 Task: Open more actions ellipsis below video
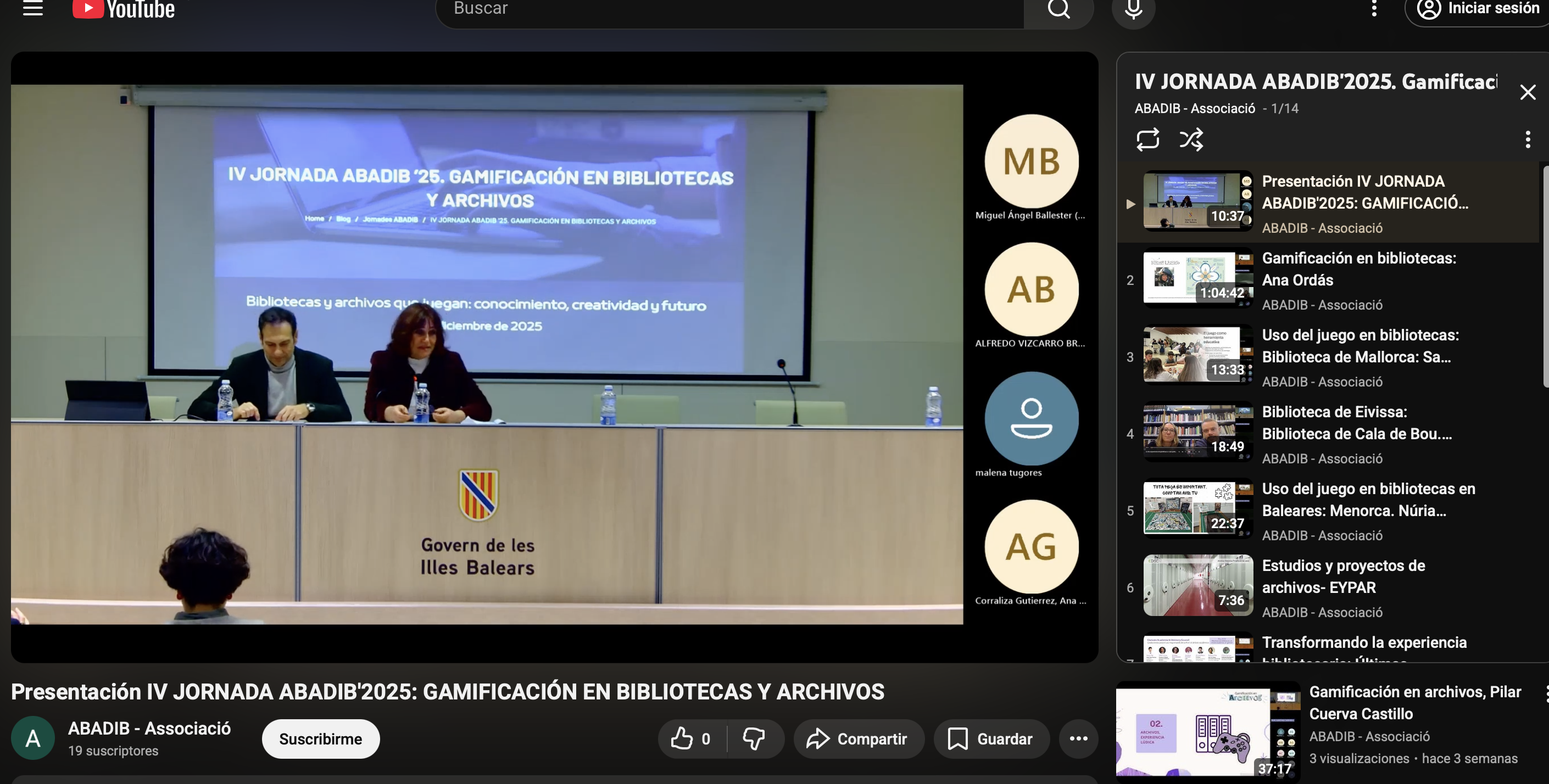[1078, 738]
